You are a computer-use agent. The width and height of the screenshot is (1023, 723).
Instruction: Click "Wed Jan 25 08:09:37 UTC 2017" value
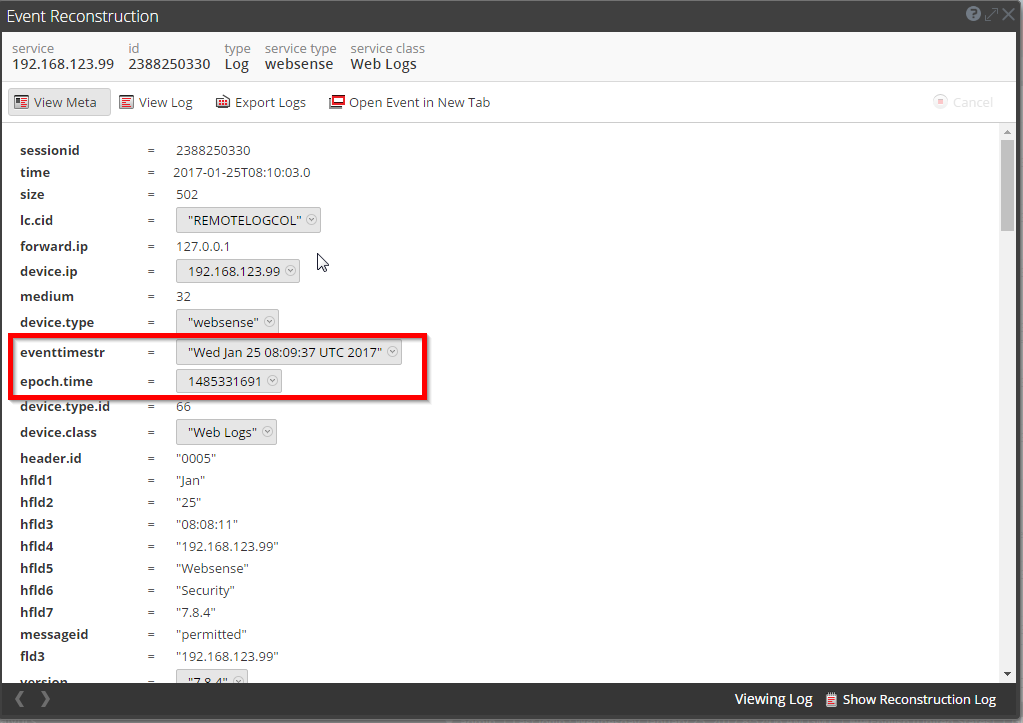[x=285, y=352]
